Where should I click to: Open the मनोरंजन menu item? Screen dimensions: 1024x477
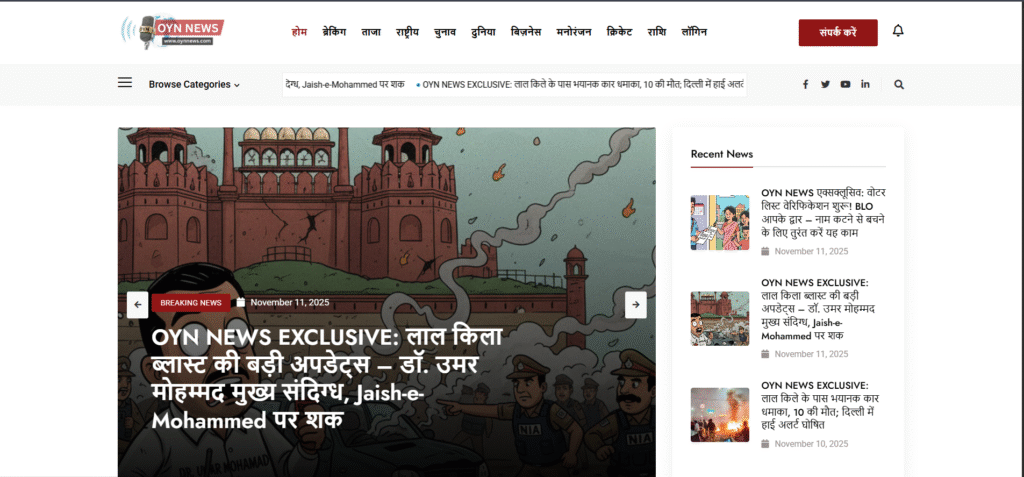573,31
